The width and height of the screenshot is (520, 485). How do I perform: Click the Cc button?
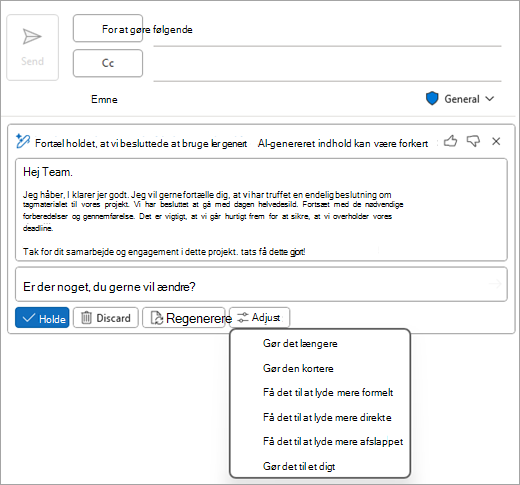point(108,63)
